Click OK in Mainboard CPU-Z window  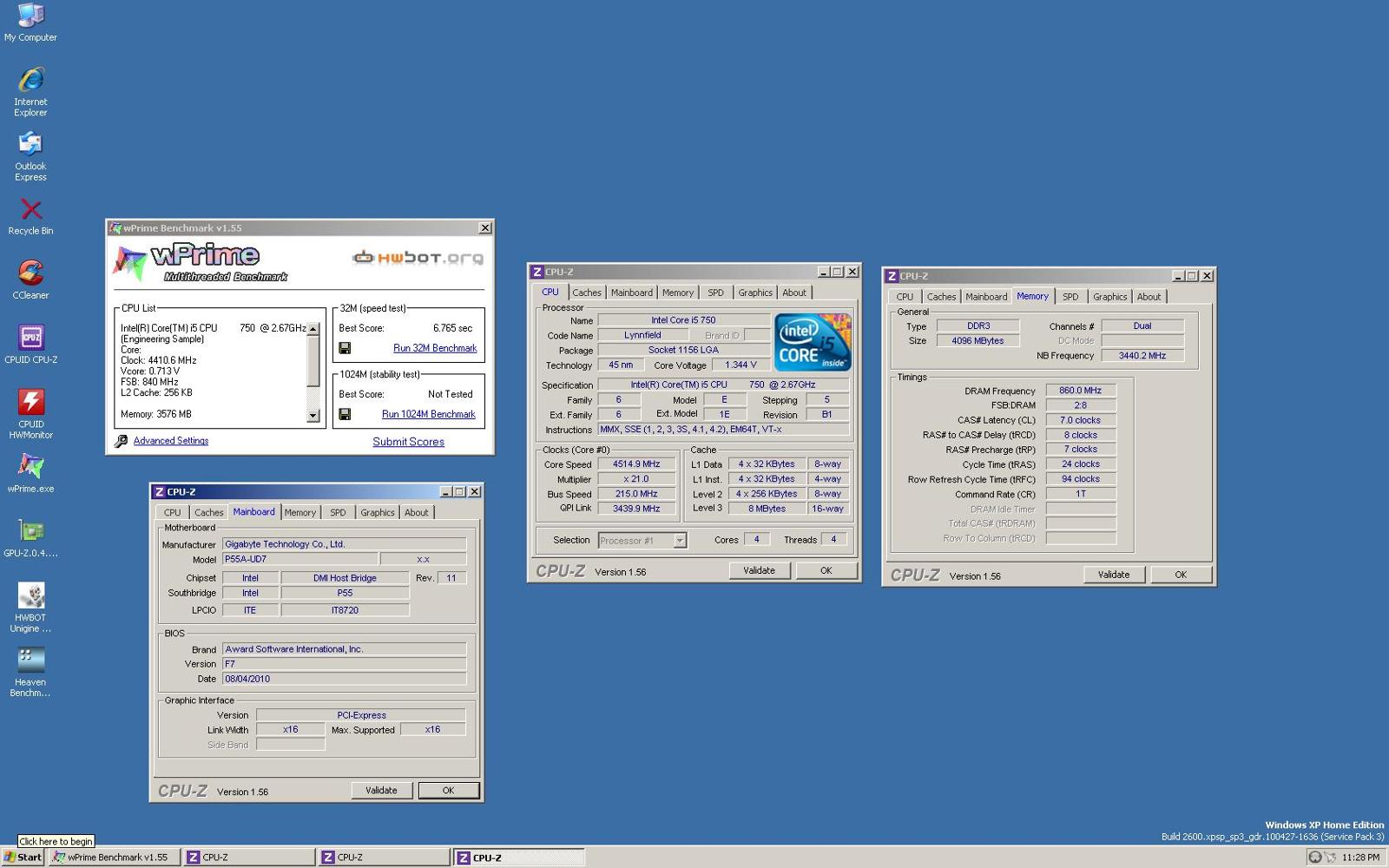[x=448, y=790]
